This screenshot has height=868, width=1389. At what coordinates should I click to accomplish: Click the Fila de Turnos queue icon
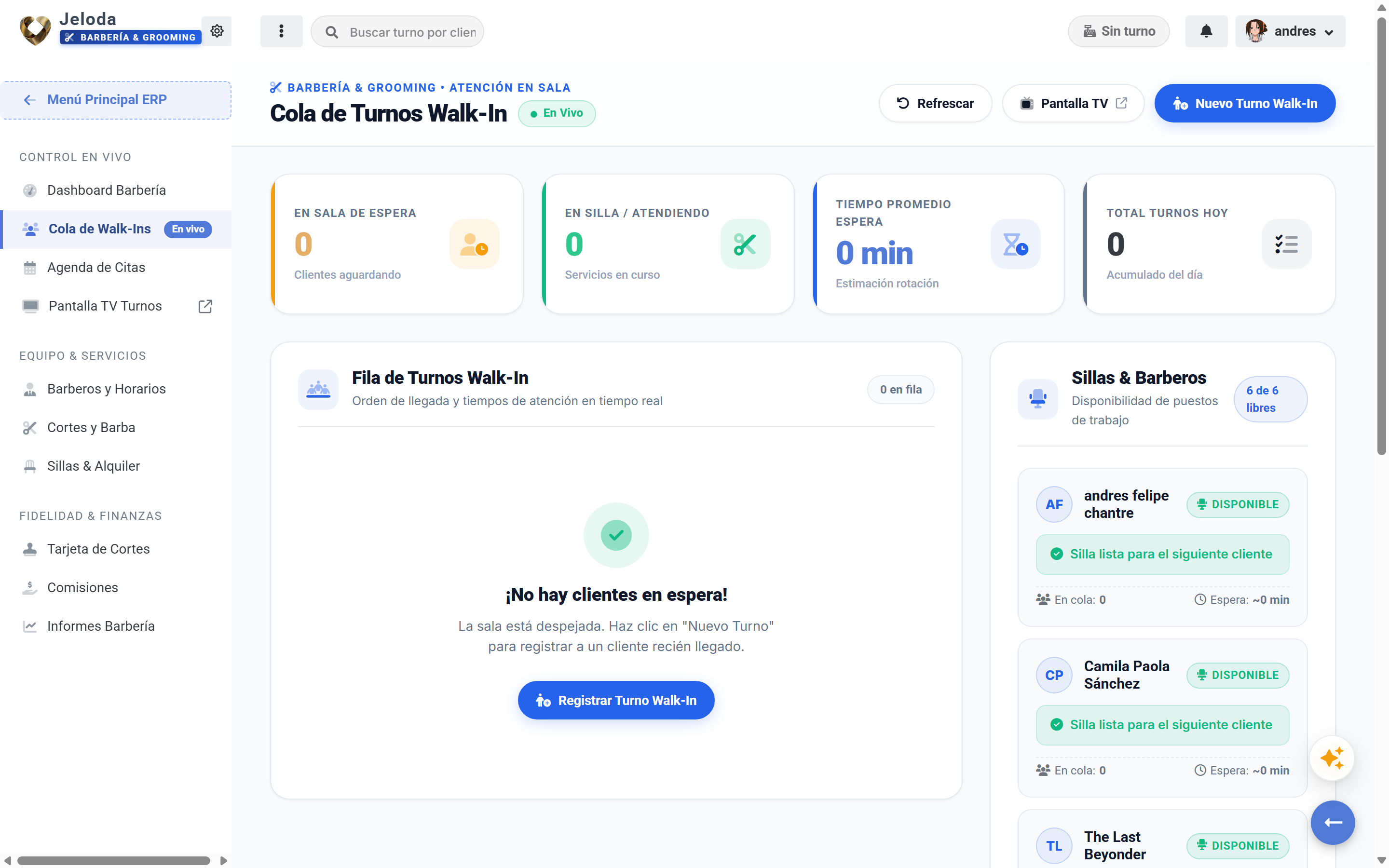[x=318, y=390]
